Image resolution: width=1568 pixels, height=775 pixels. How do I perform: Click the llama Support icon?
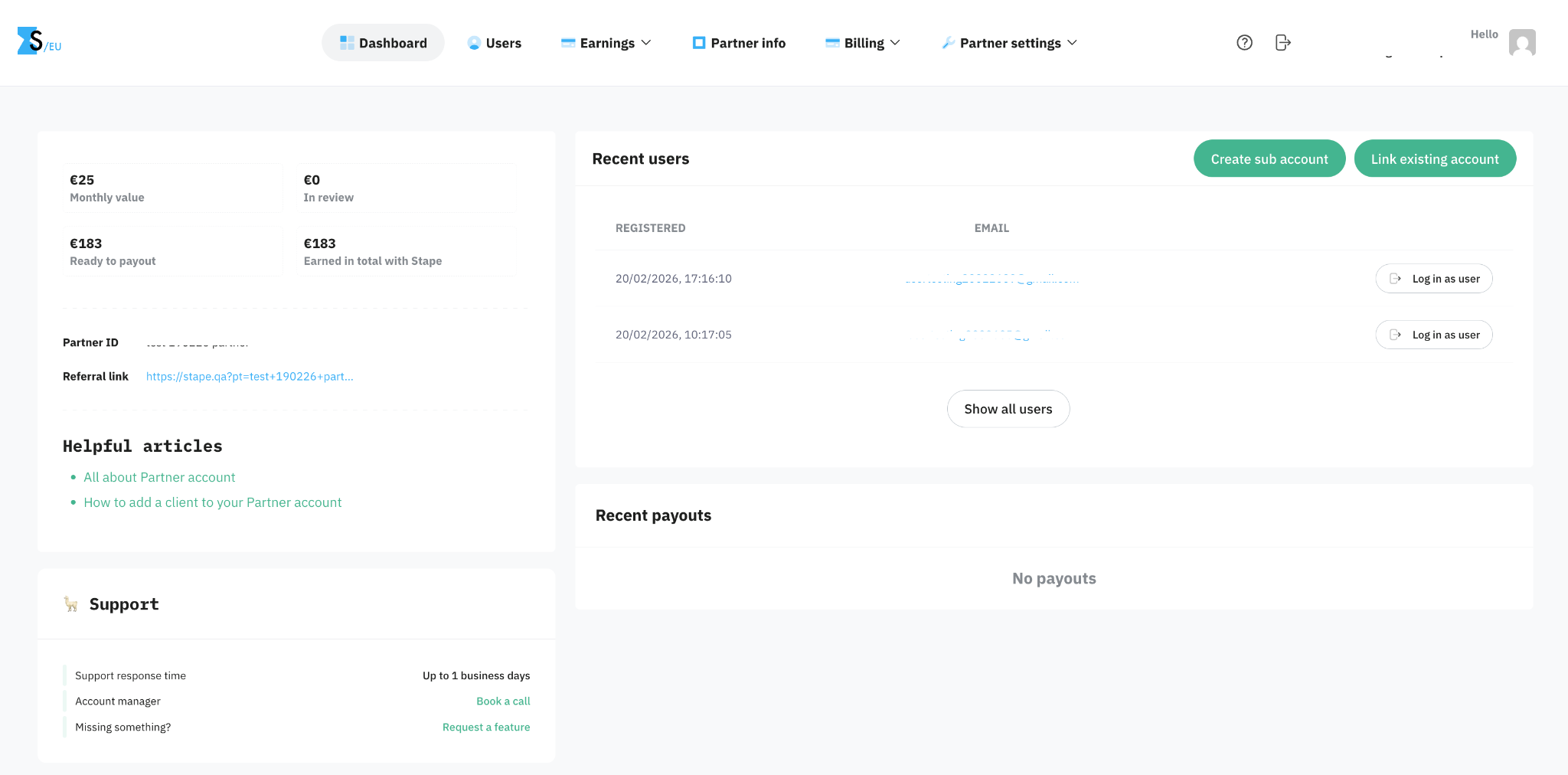[71, 604]
